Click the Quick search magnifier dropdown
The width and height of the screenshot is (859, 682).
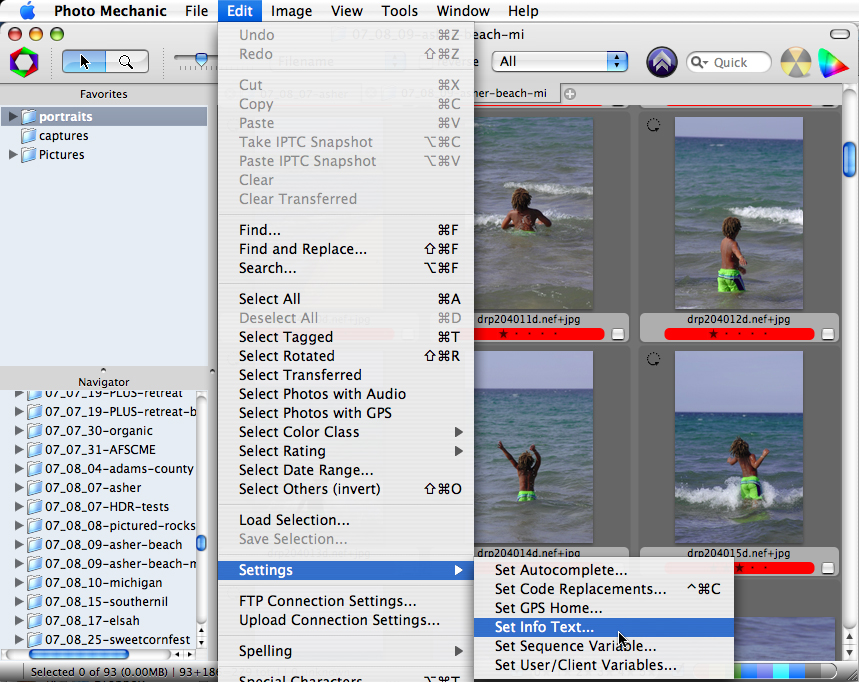pos(700,62)
